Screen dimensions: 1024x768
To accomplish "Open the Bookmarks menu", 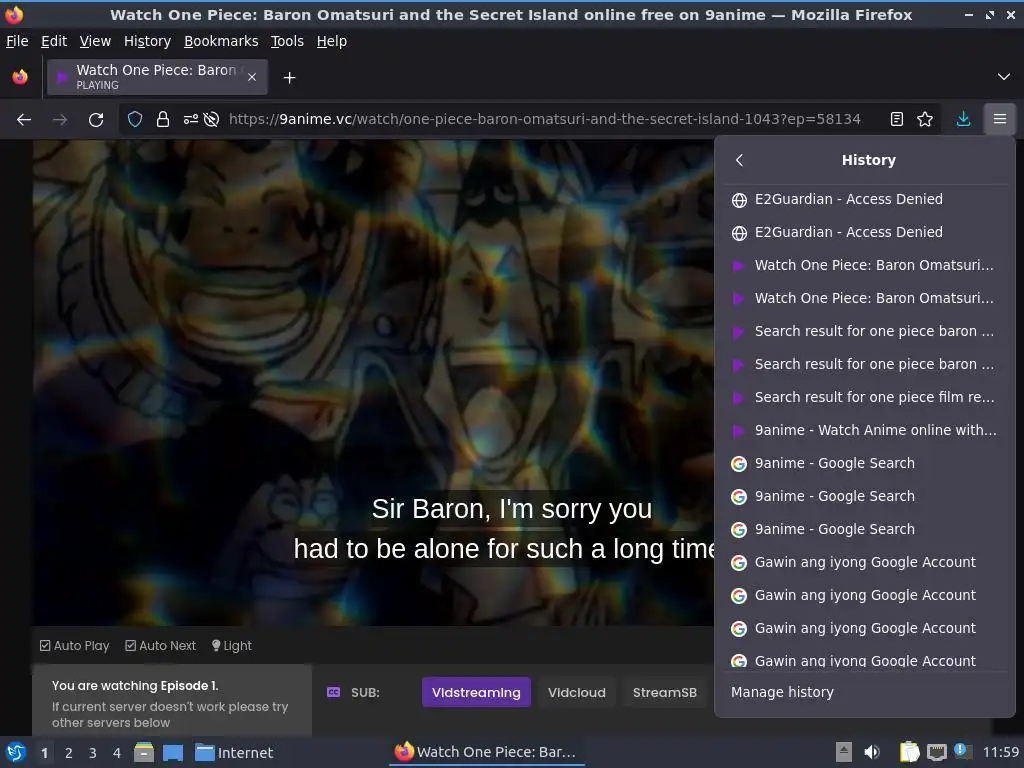I will coord(221,41).
